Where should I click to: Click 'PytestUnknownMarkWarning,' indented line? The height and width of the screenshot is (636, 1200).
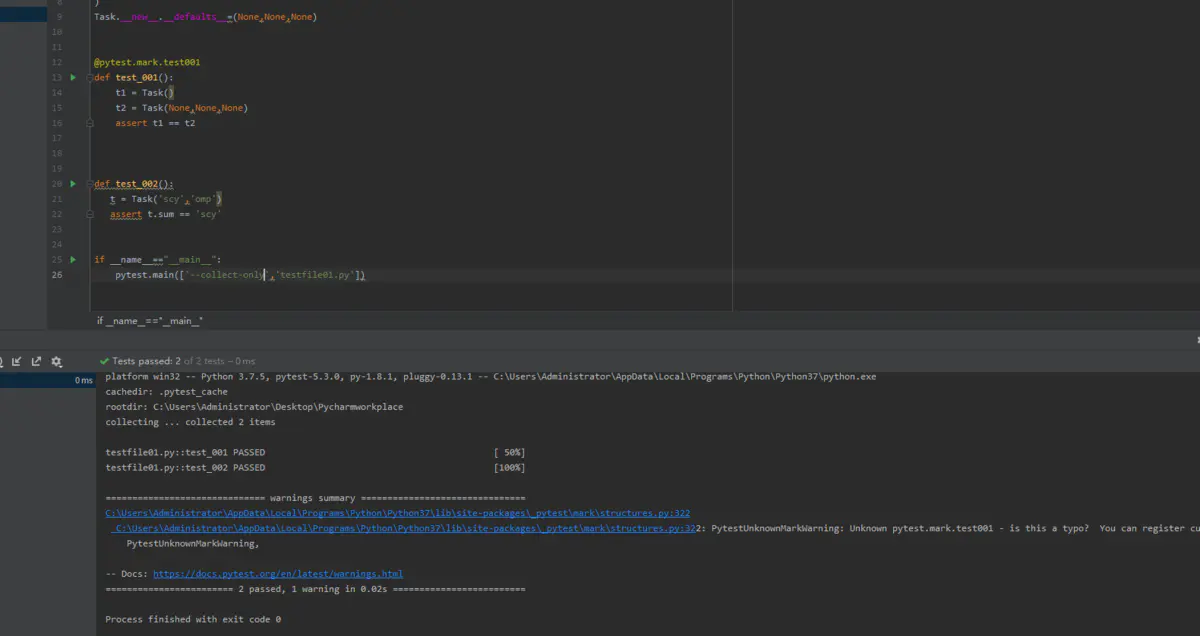click(193, 543)
